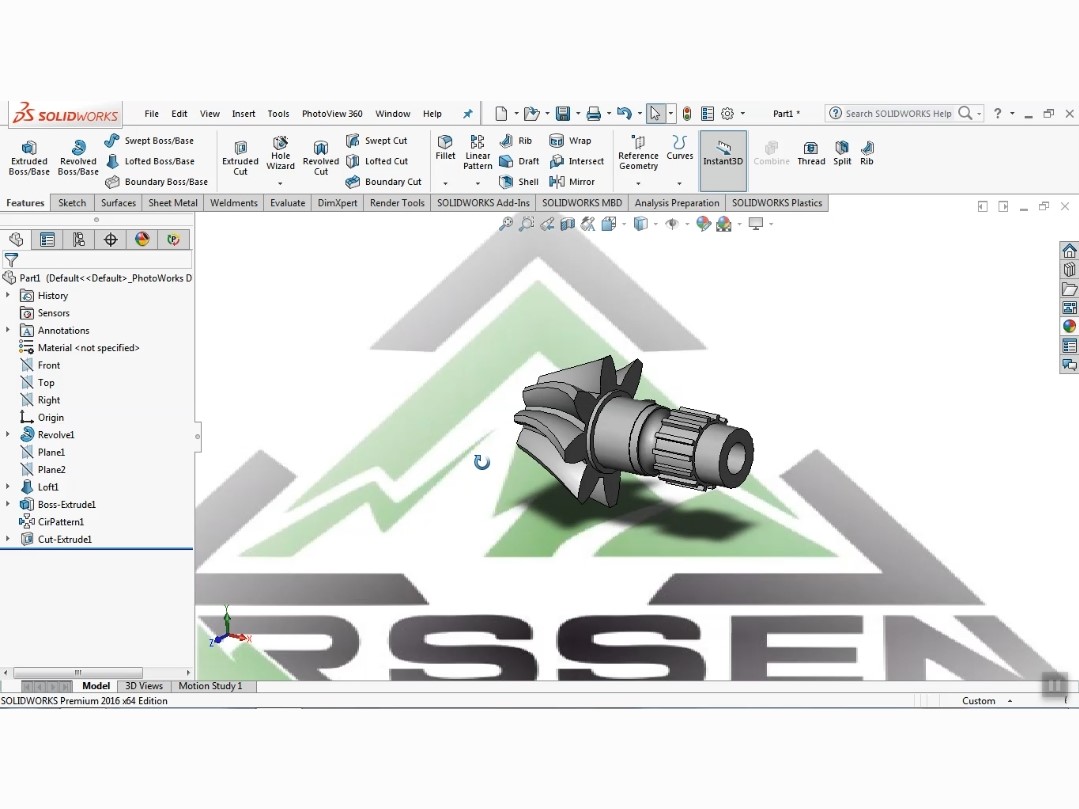Switch to the Sheet Metal tab
Image resolution: width=1079 pixels, height=809 pixels.
point(173,203)
